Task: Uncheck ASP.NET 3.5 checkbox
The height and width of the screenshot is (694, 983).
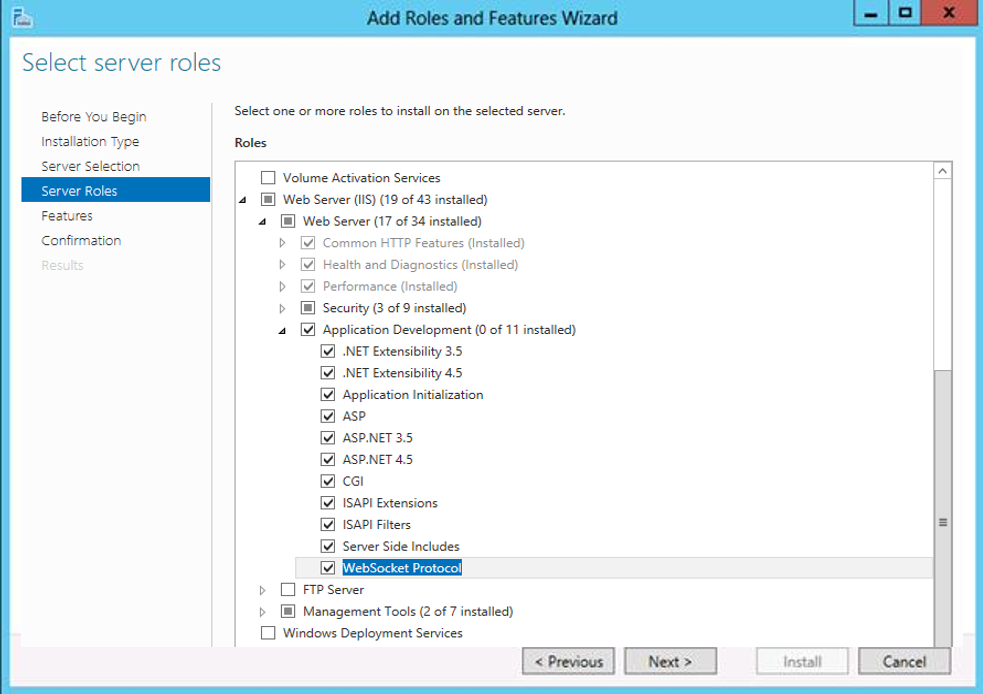Action: pos(328,438)
